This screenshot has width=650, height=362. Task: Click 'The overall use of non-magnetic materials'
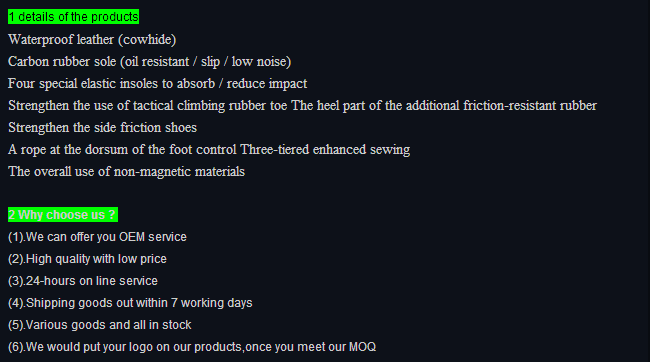point(126,172)
